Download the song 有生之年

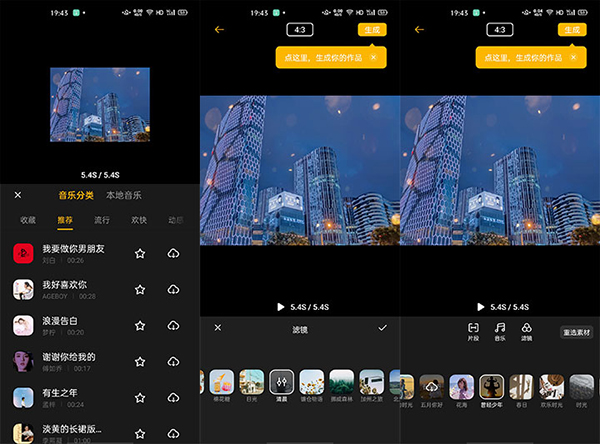[x=173, y=398]
